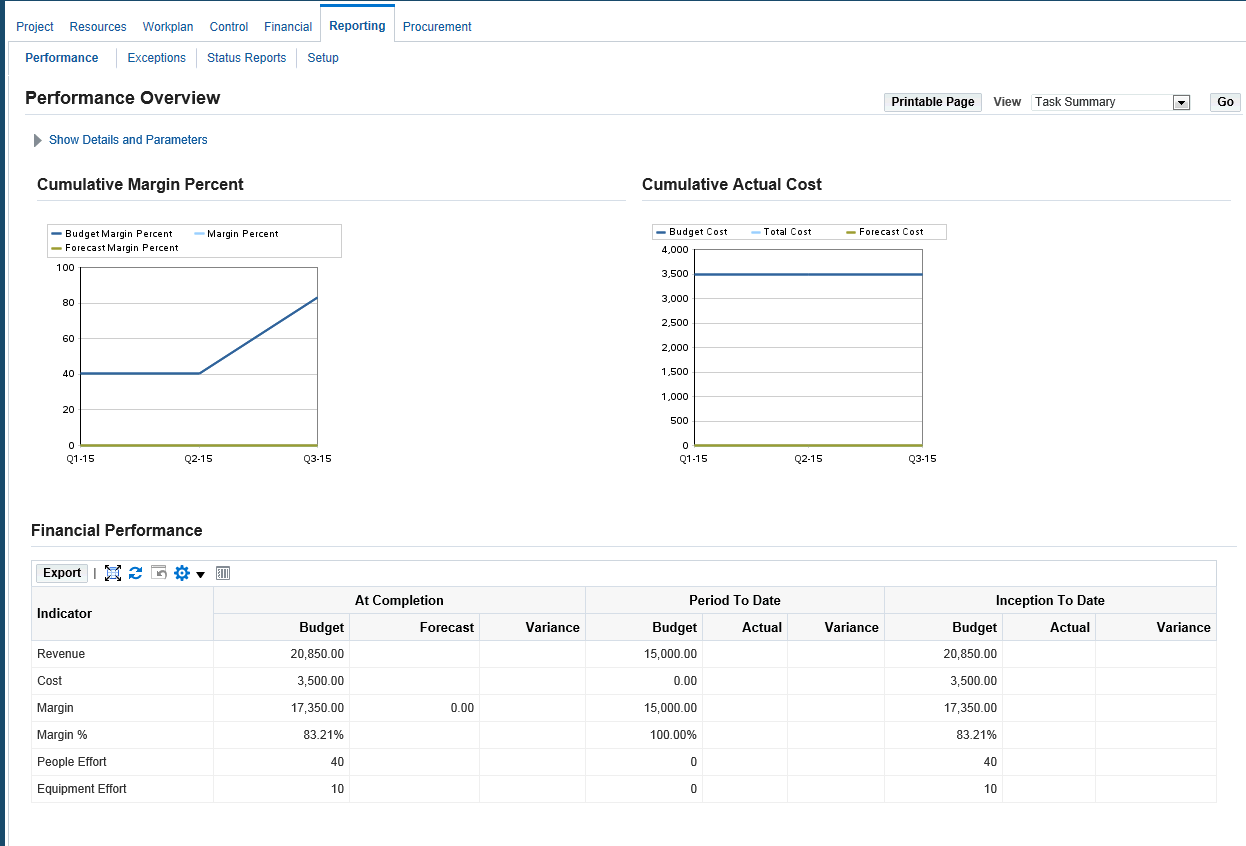Viewport: 1246px width, 846px height.
Task: Click the maximize table icon
Action: 113,573
